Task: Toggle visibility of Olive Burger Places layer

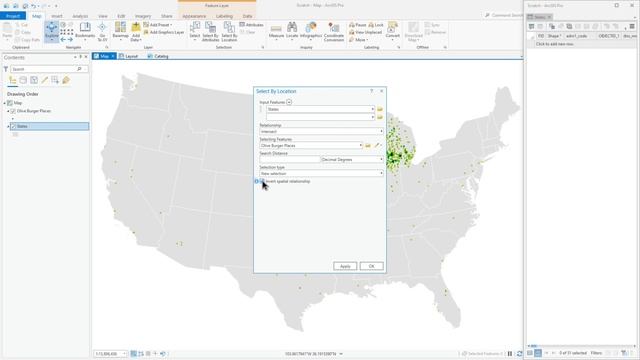Action: click(x=13, y=111)
